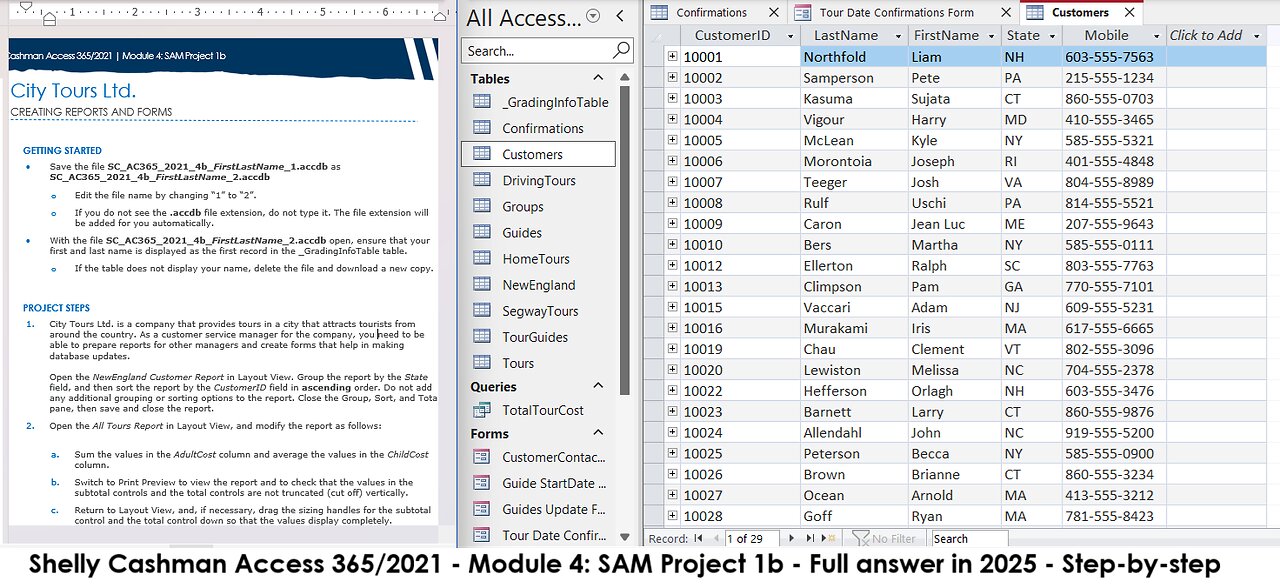Open the Click to Add column dropdown
1280x588 pixels.
tap(1256, 36)
